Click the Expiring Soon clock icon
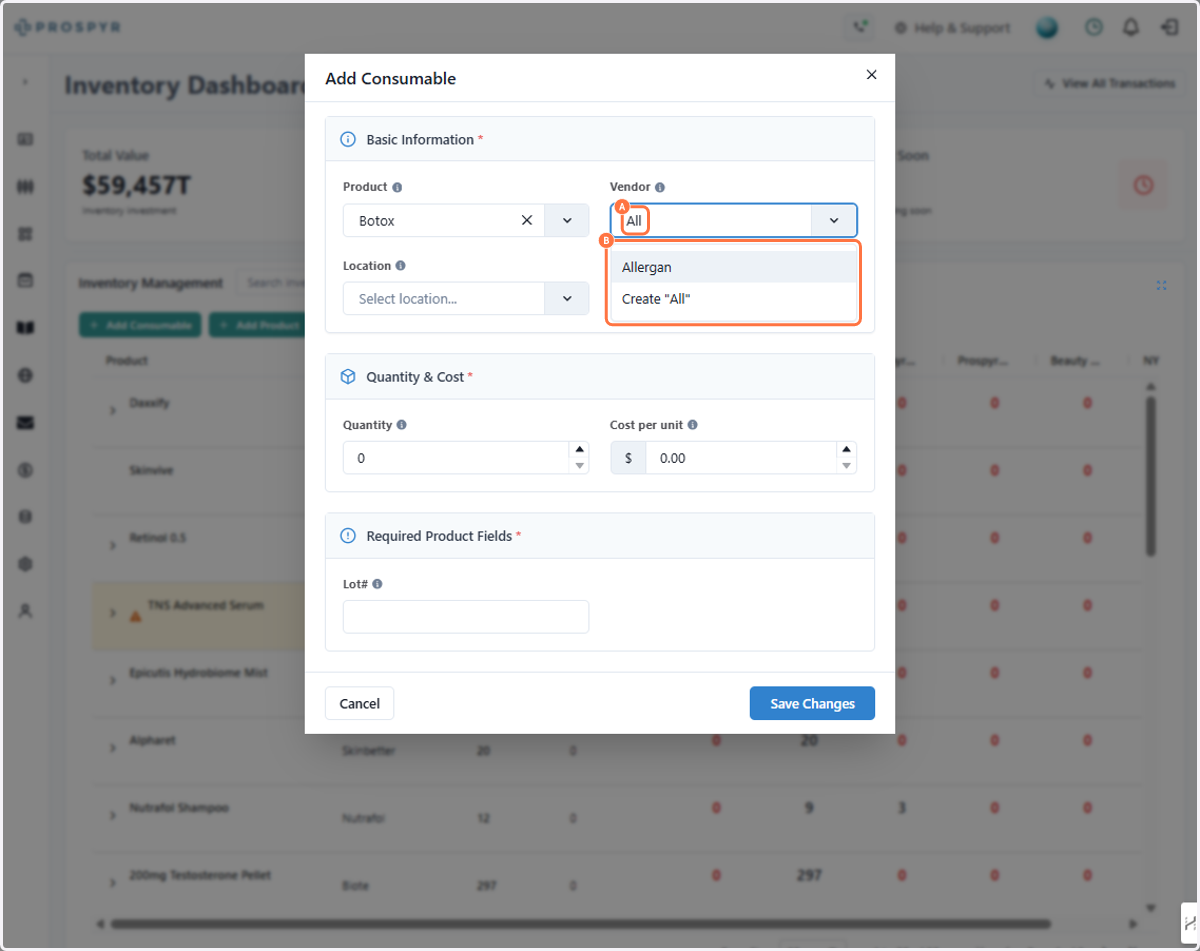Screen dimensions: 1200x951 point(1143,185)
